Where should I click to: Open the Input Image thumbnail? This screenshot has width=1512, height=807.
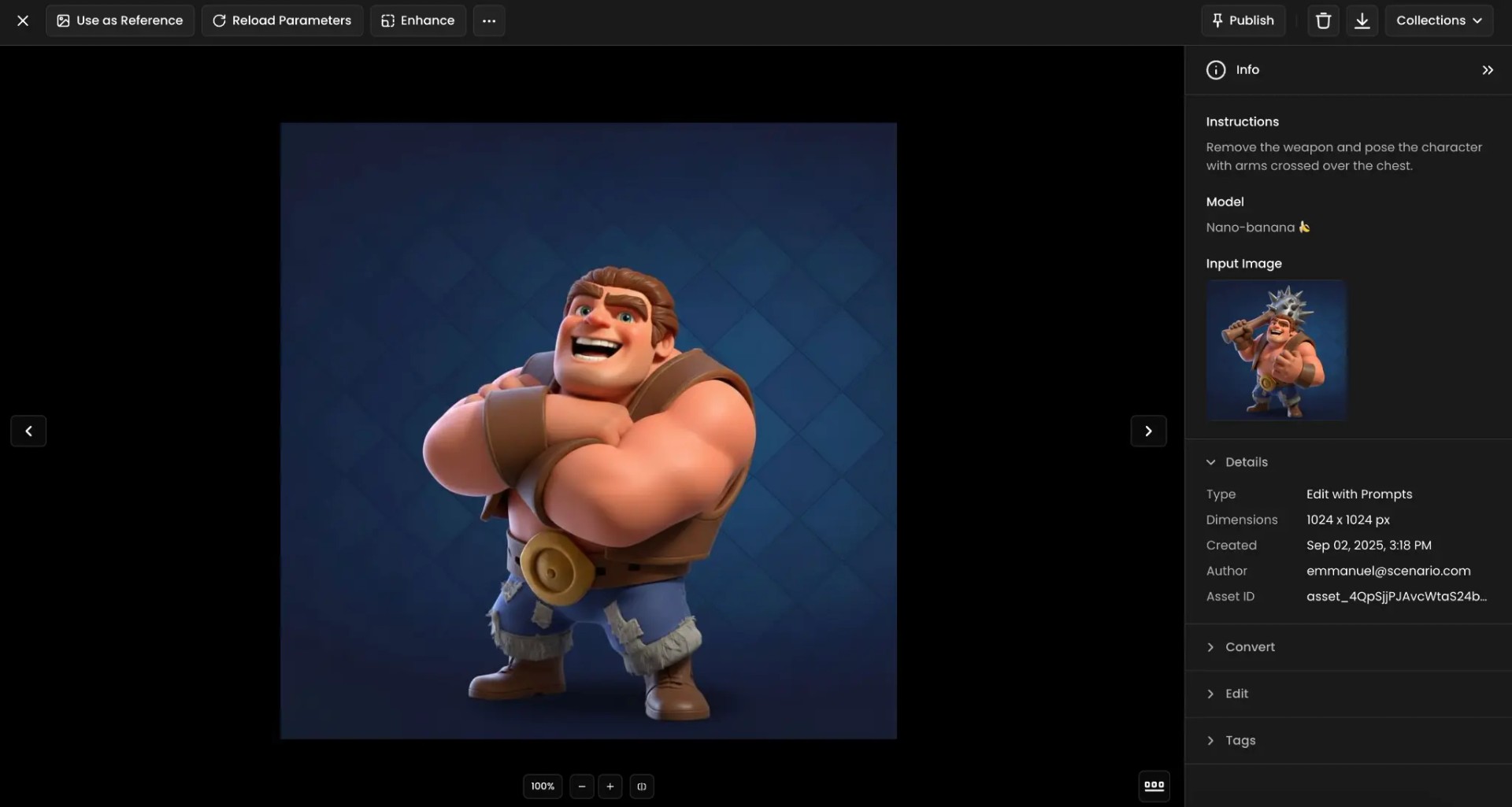(x=1276, y=350)
